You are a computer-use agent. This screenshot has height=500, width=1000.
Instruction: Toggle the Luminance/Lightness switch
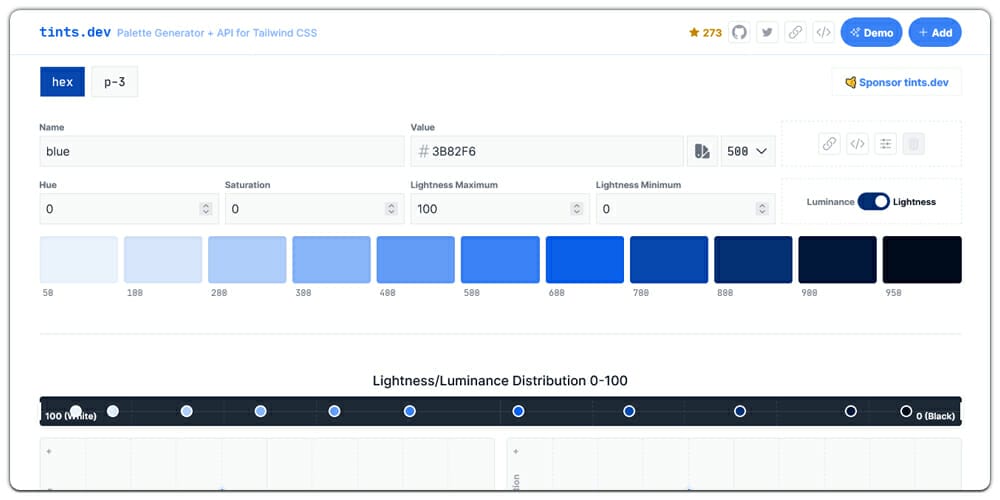[x=873, y=202]
